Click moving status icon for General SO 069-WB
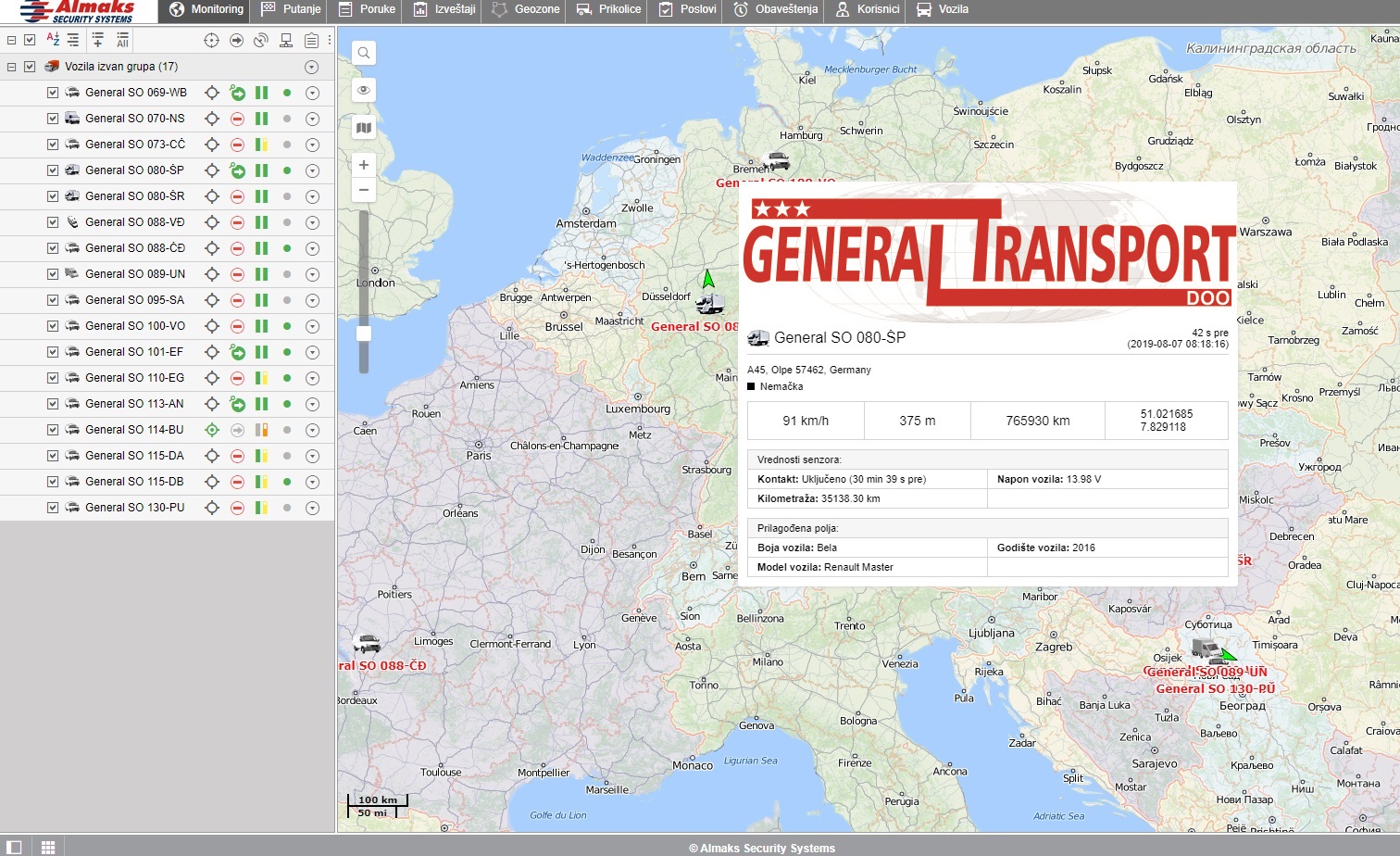 coord(237,93)
